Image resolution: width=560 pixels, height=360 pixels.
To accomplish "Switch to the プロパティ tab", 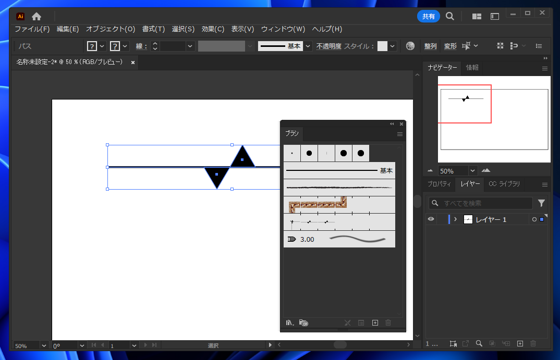I will tap(440, 184).
